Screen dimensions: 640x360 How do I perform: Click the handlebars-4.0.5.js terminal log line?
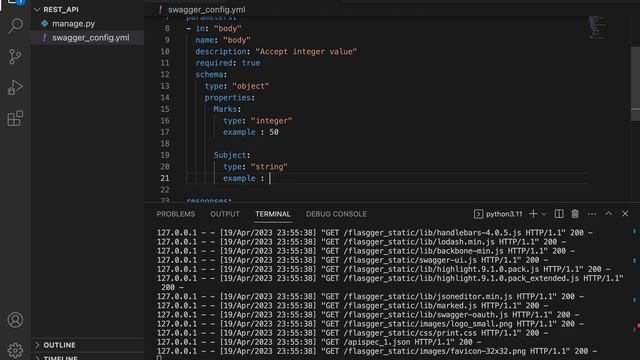click(x=375, y=233)
